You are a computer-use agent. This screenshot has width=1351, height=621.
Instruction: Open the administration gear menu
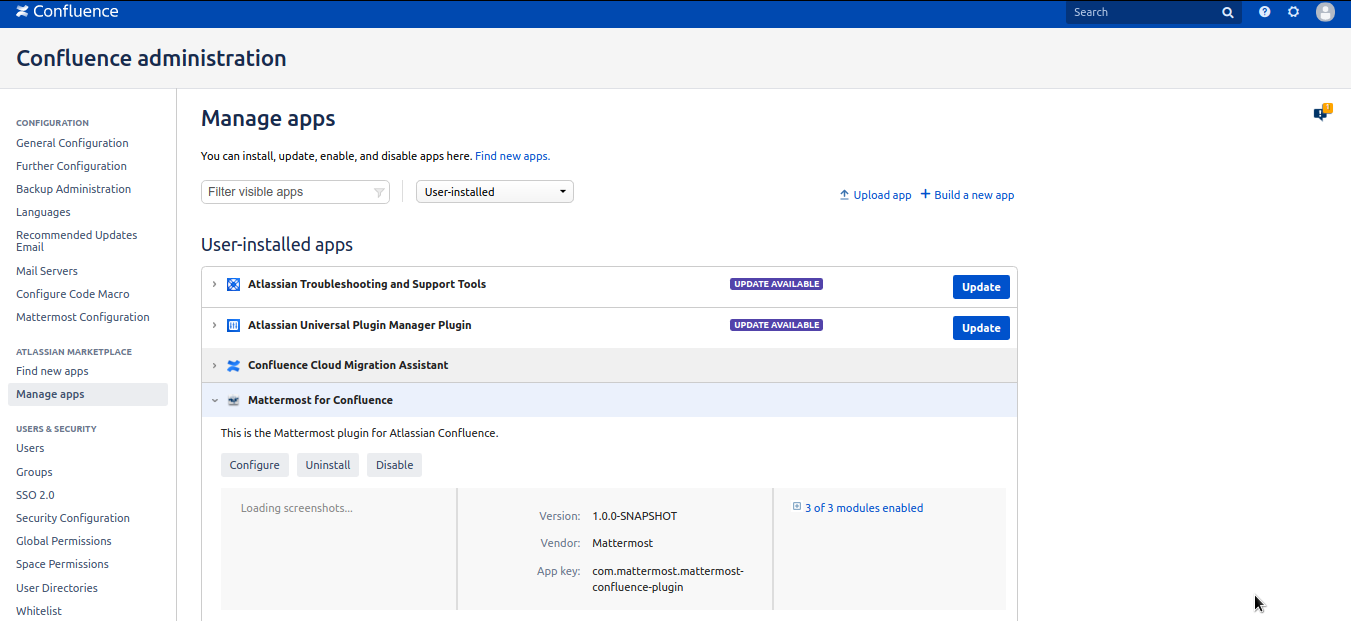tap(1294, 12)
